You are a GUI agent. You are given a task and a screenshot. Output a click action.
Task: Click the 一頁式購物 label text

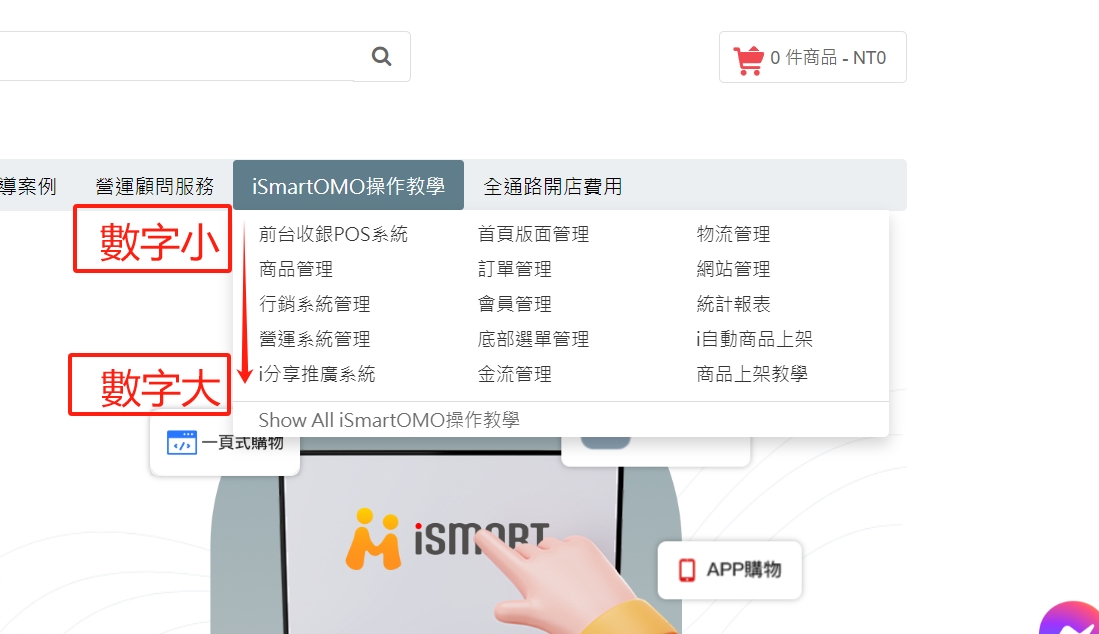point(243,443)
